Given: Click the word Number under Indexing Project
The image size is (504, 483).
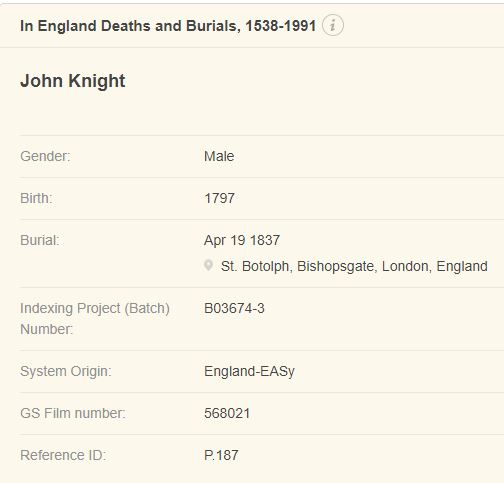Looking at the screenshot, I should pos(46,329).
